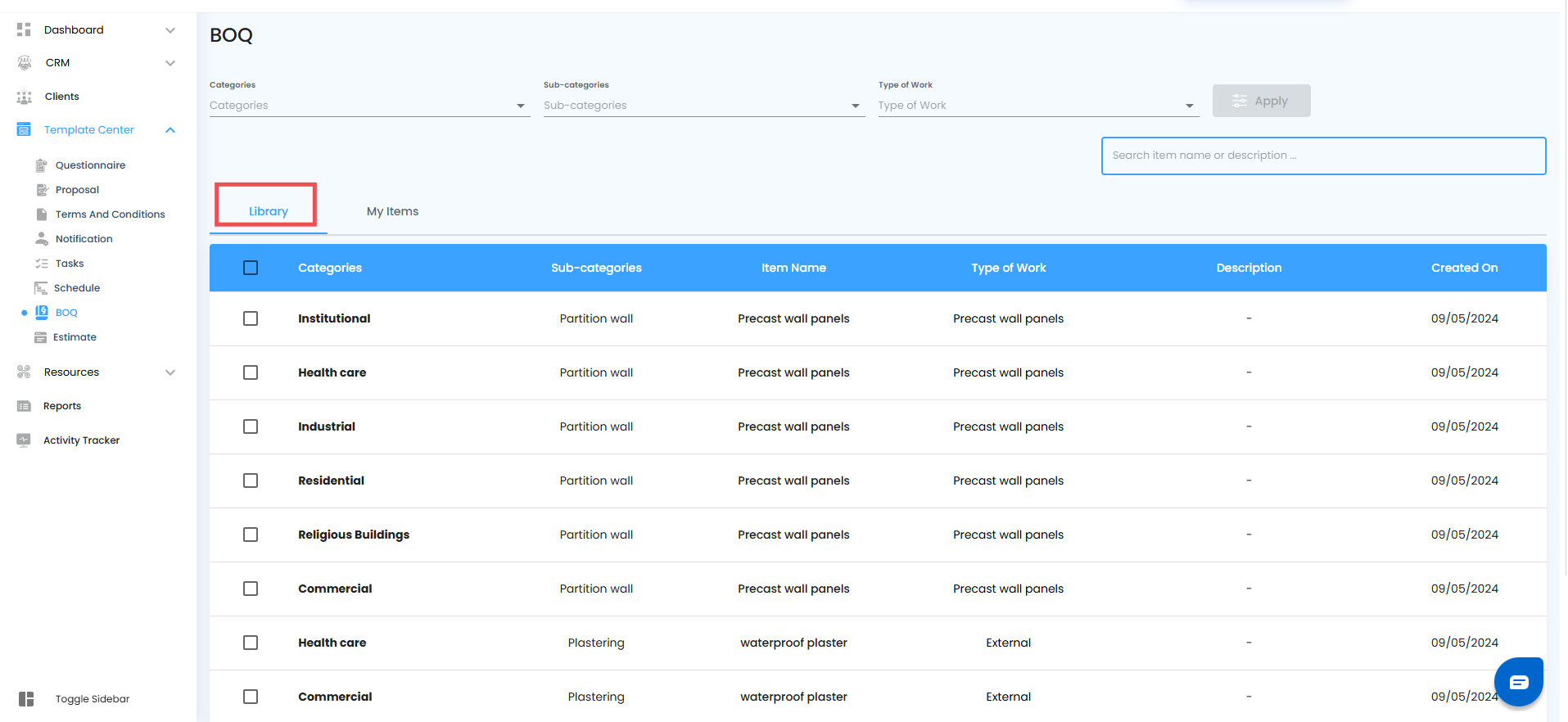Click the Created On column header
Image resolution: width=1568 pixels, height=722 pixels.
pos(1465,268)
